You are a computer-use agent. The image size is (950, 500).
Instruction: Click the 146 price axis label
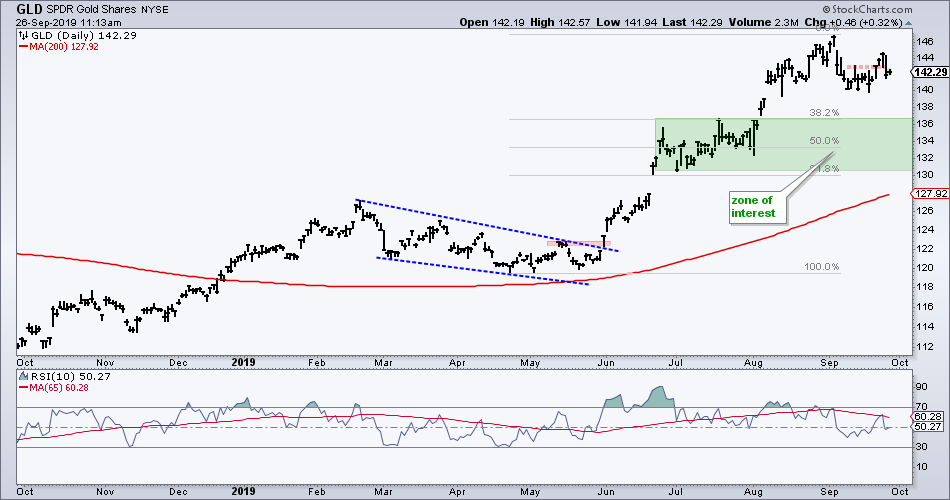point(925,42)
